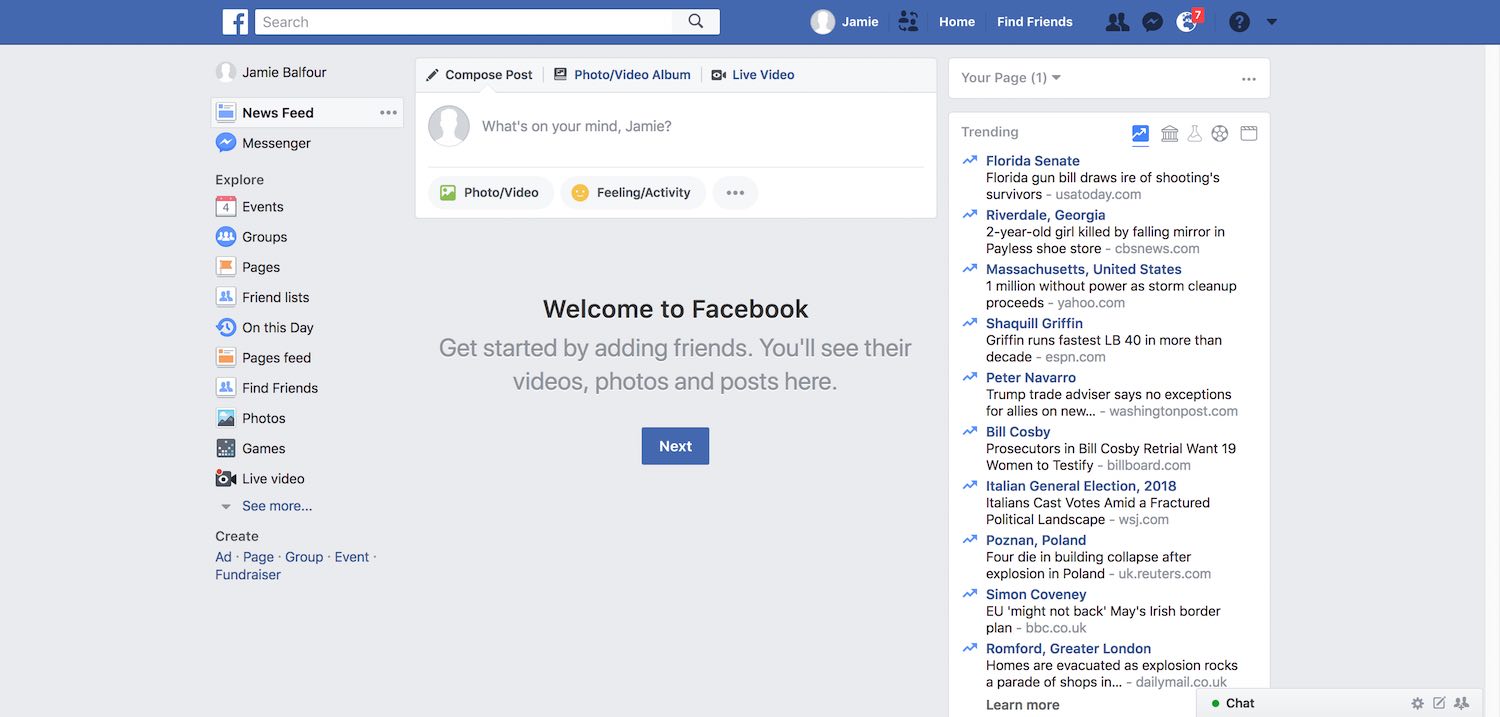The image size is (1500, 717).
Task: Select the Compose Post tab
Action: tap(479, 75)
